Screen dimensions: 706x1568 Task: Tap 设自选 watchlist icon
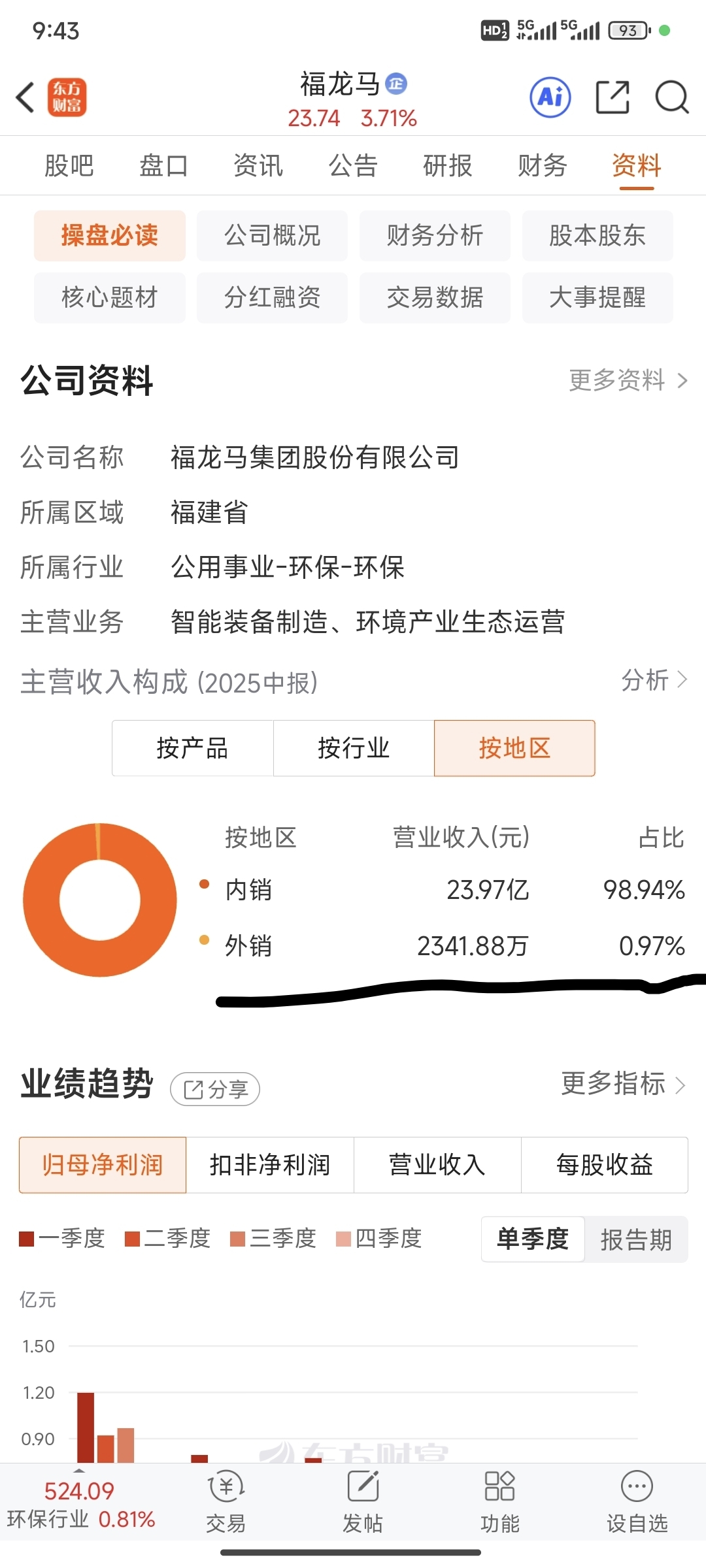[x=637, y=1487]
